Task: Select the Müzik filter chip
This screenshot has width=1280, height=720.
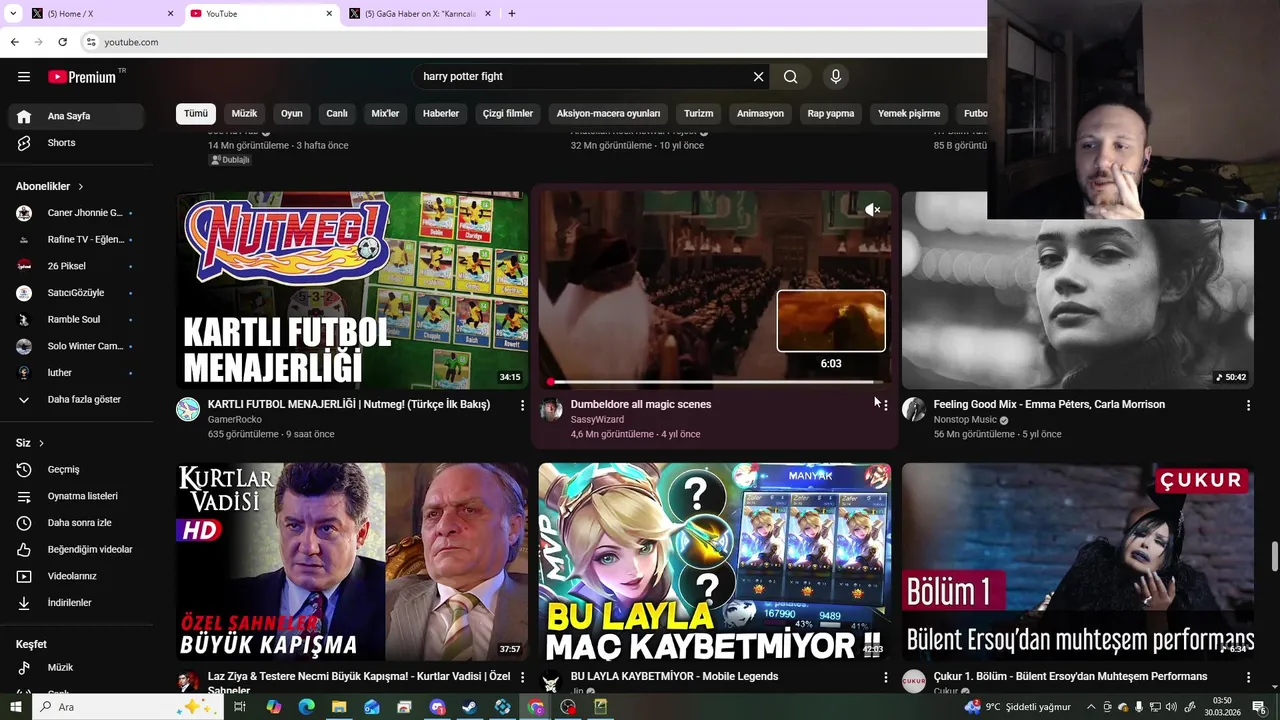Action: coord(245,114)
